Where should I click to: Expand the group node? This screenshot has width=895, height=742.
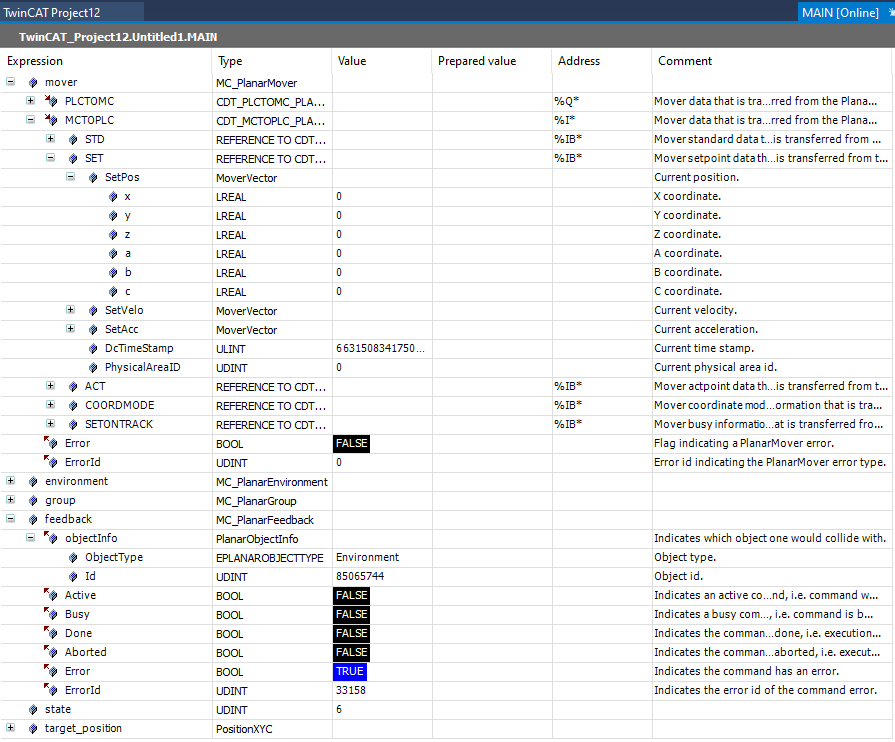10,499
